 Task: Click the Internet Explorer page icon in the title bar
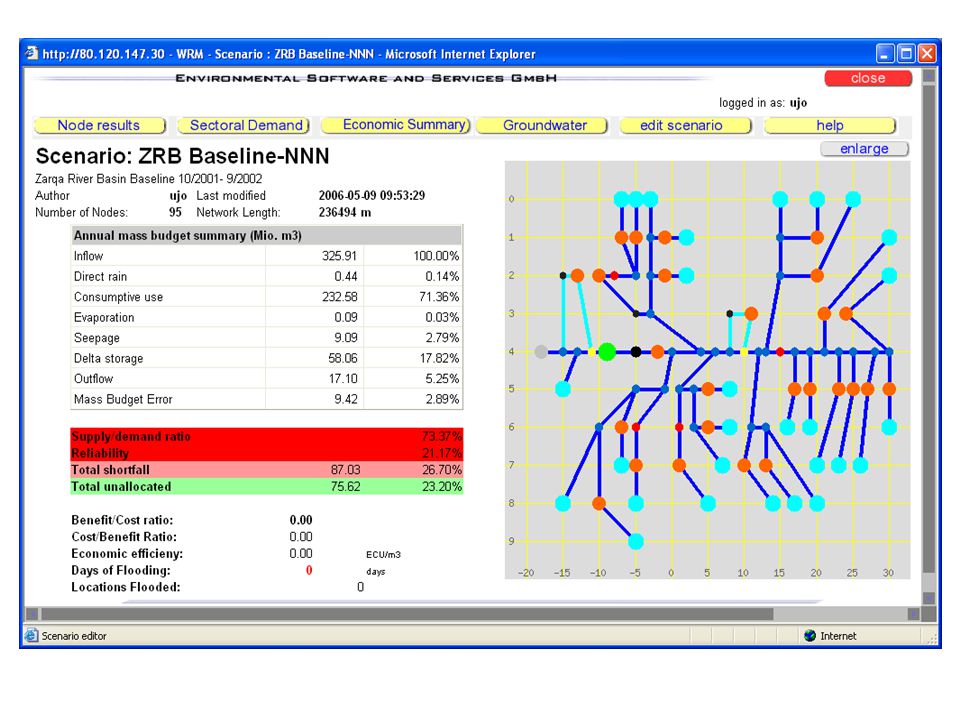(x=32, y=53)
